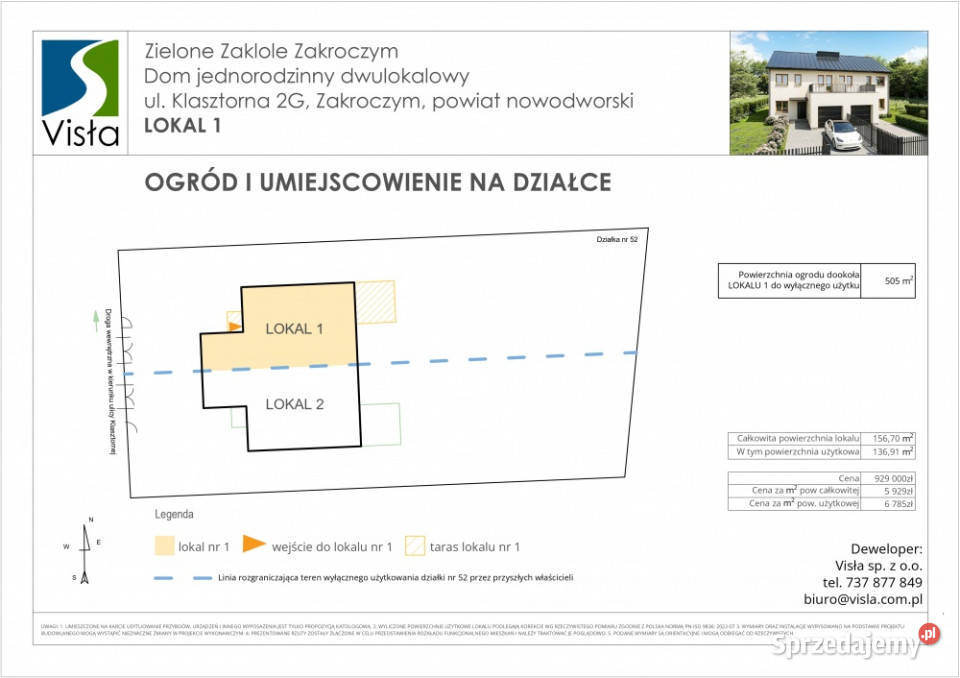Click the address 'ul. Klasztorna 2G, Zakroczym'
The height and width of the screenshot is (678, 960).
click(x=284, y=100)
